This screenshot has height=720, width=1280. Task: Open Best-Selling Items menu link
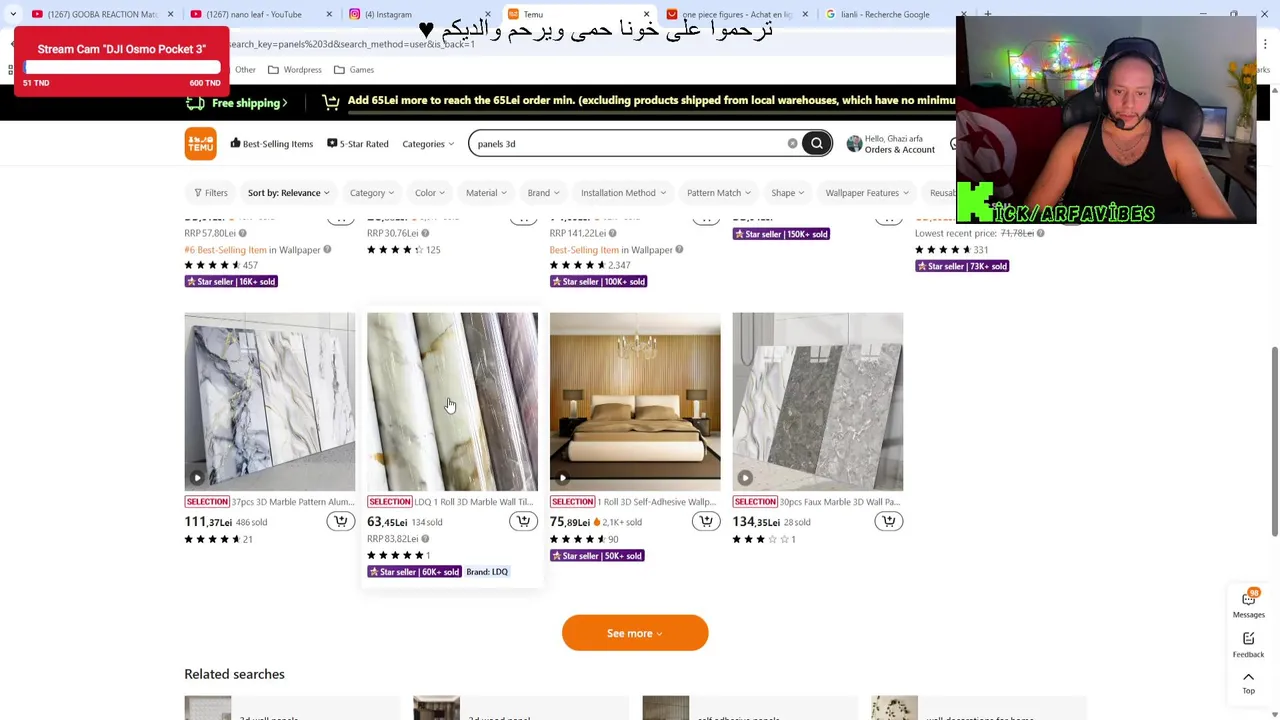tap(271, 144)
